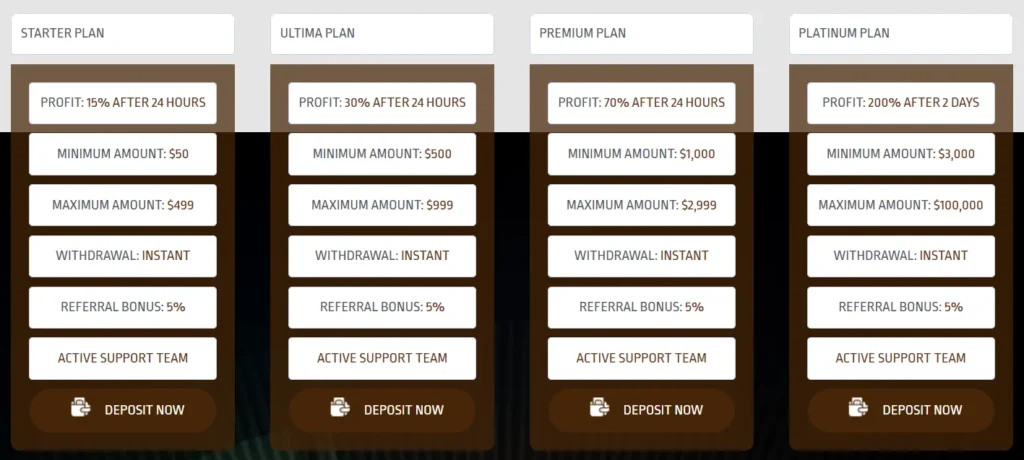Click Profit 200% After 2 Days row
The image size is (1024, 460).
coord(901,103)
